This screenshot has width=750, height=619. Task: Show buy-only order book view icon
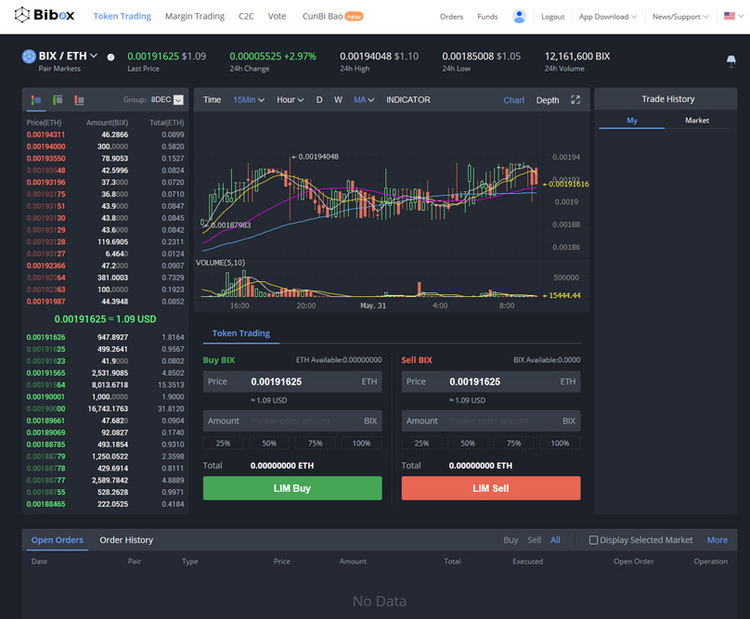pos(57,99)
